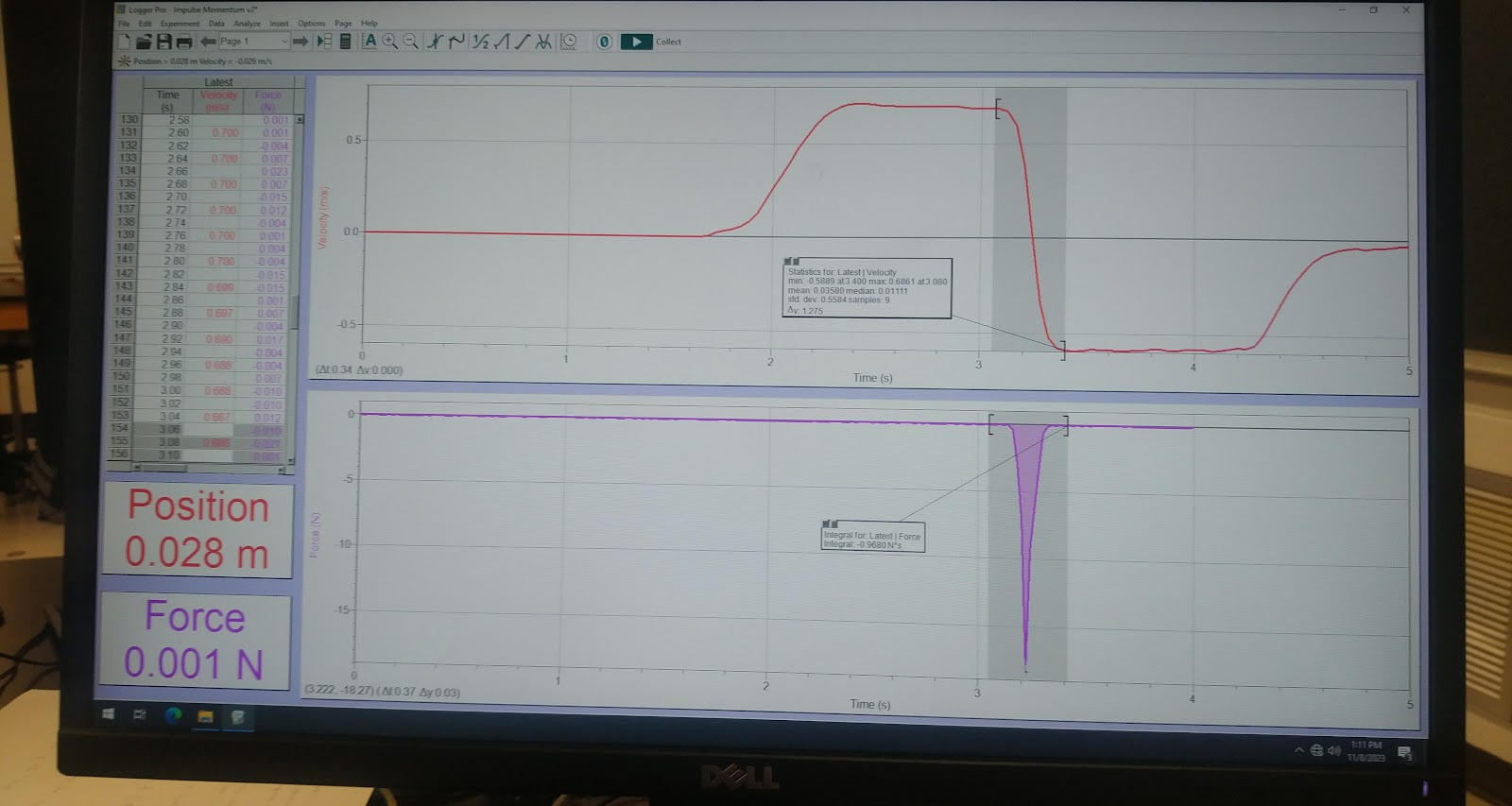
Task: Select the Force column header
Action: coord(268,101)
